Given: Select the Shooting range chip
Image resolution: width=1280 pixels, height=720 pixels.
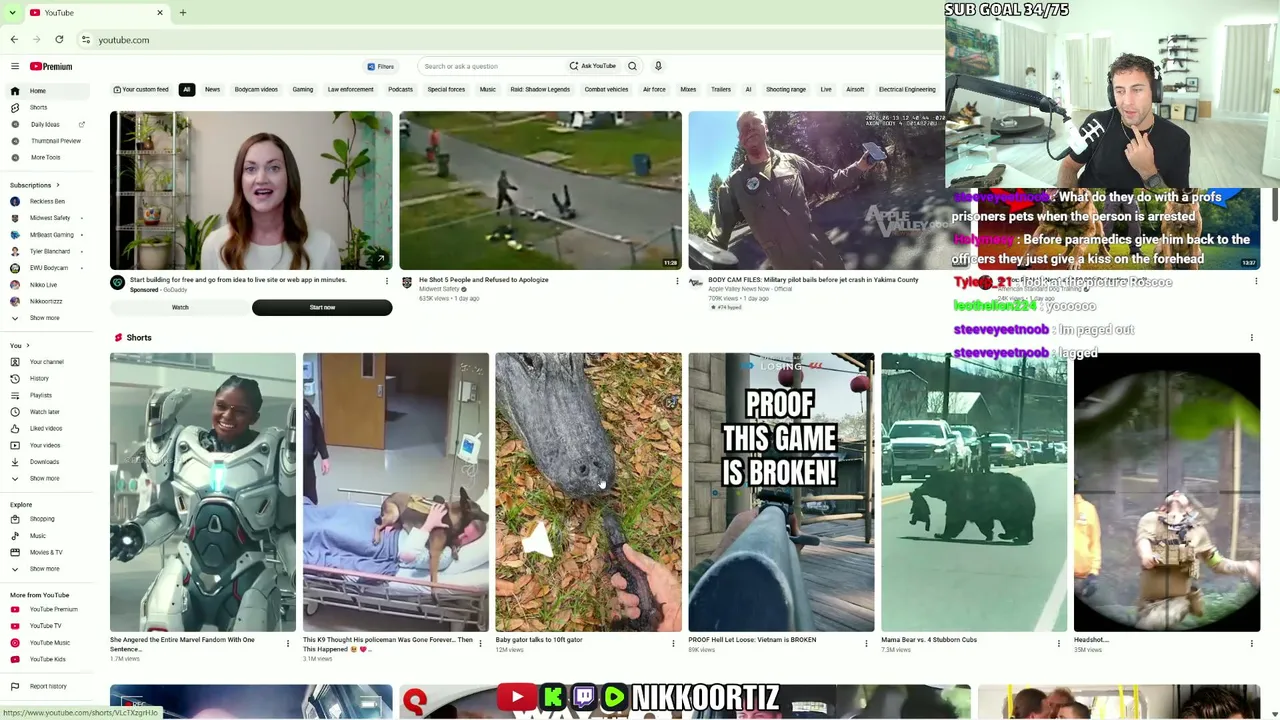Looking at the screenshot, I should (786, 90).
